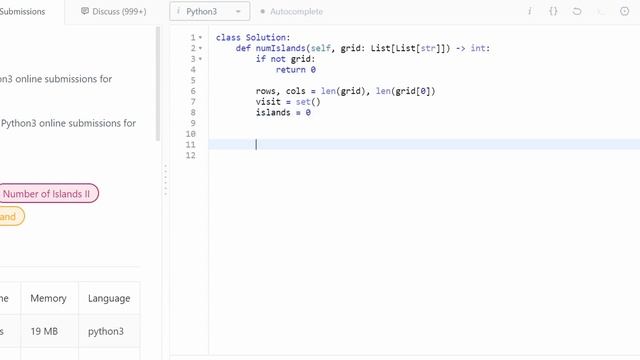Click the left panel vertical scrollbar
The width and height of the screenshot is (640, 360).
point(158,84)
